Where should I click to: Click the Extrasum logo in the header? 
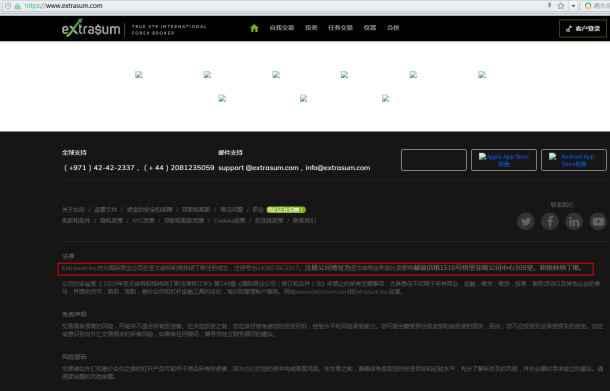click(x=91, y=28)
